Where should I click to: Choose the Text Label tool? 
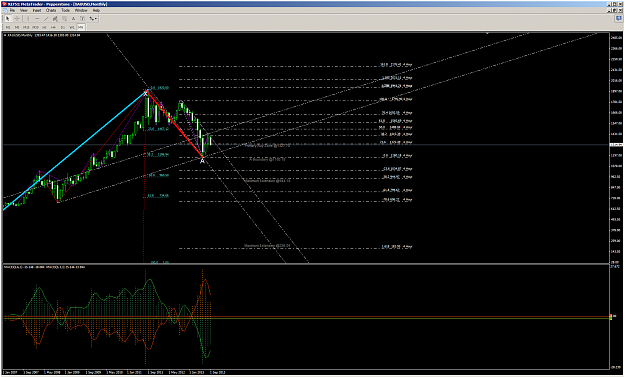pyautogui.click(x=83, y=18)
